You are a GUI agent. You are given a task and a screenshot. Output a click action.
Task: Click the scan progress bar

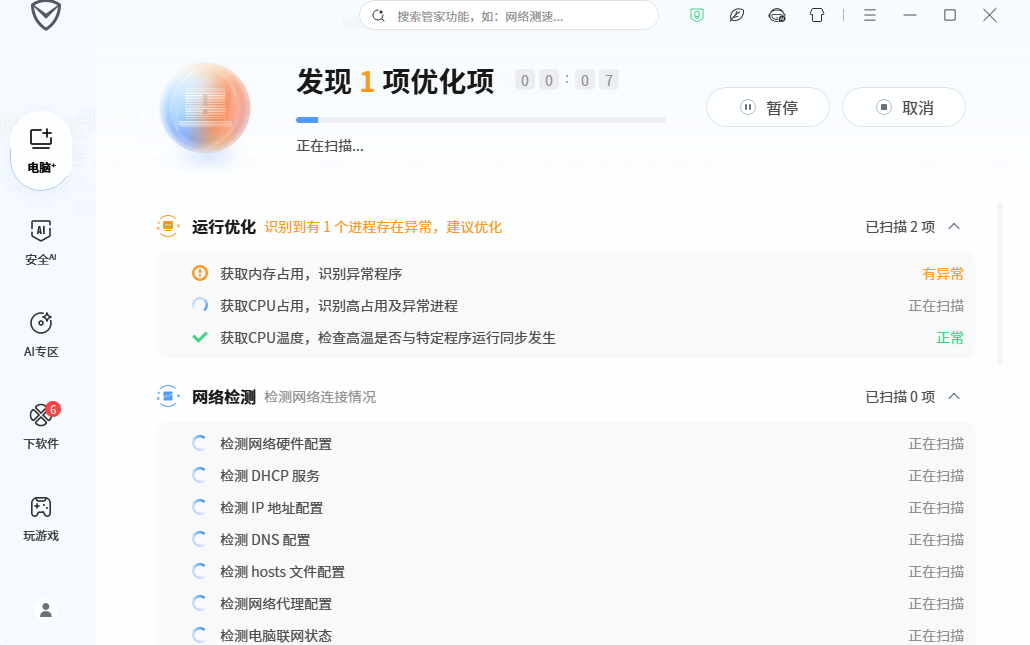click(481, 120)
